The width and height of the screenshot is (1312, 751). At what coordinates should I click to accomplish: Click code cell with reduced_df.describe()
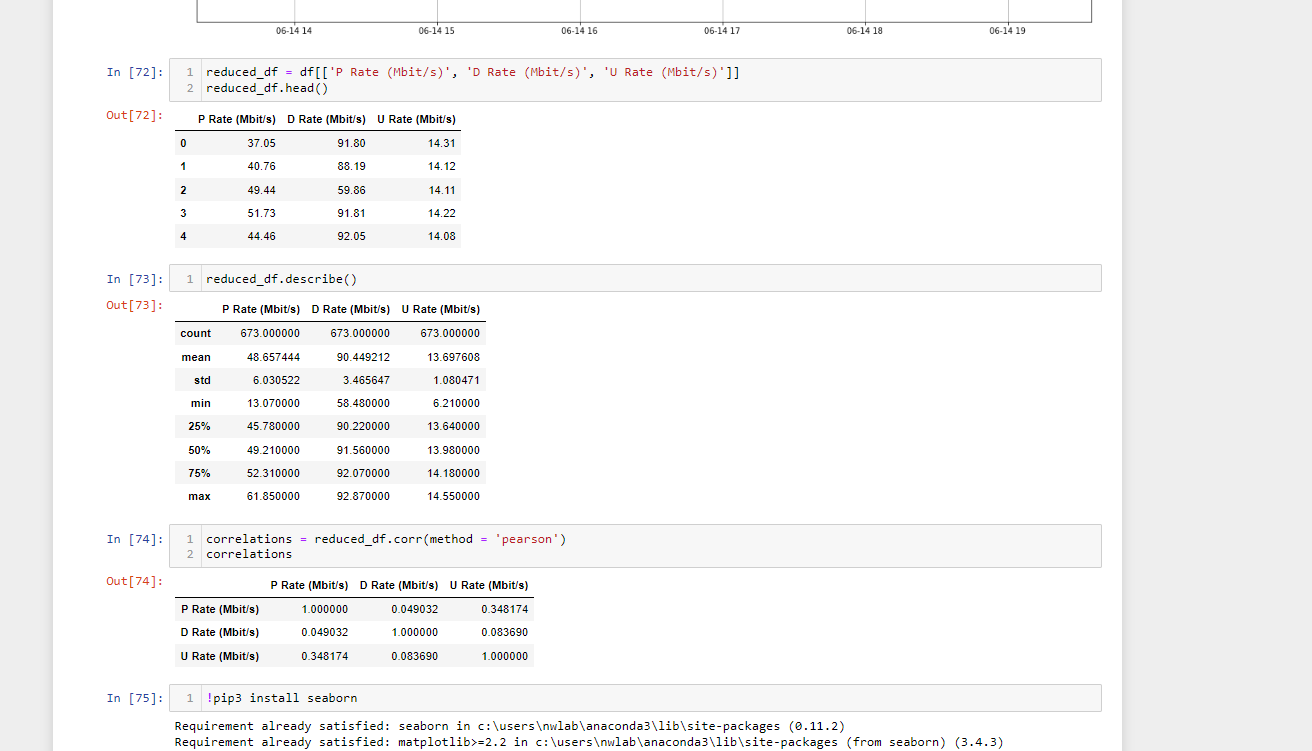[x=635, y=279]
